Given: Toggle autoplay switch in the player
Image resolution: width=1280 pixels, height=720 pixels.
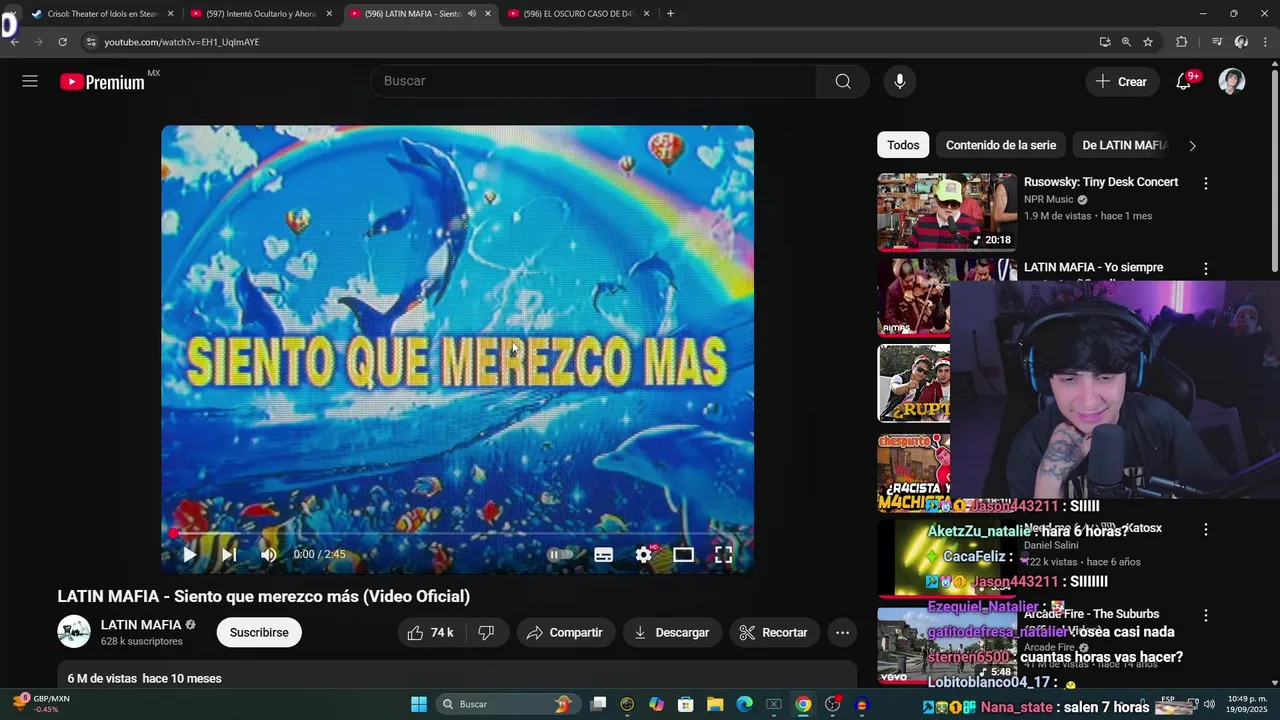Looking at the screenshot, I should 561,554.
